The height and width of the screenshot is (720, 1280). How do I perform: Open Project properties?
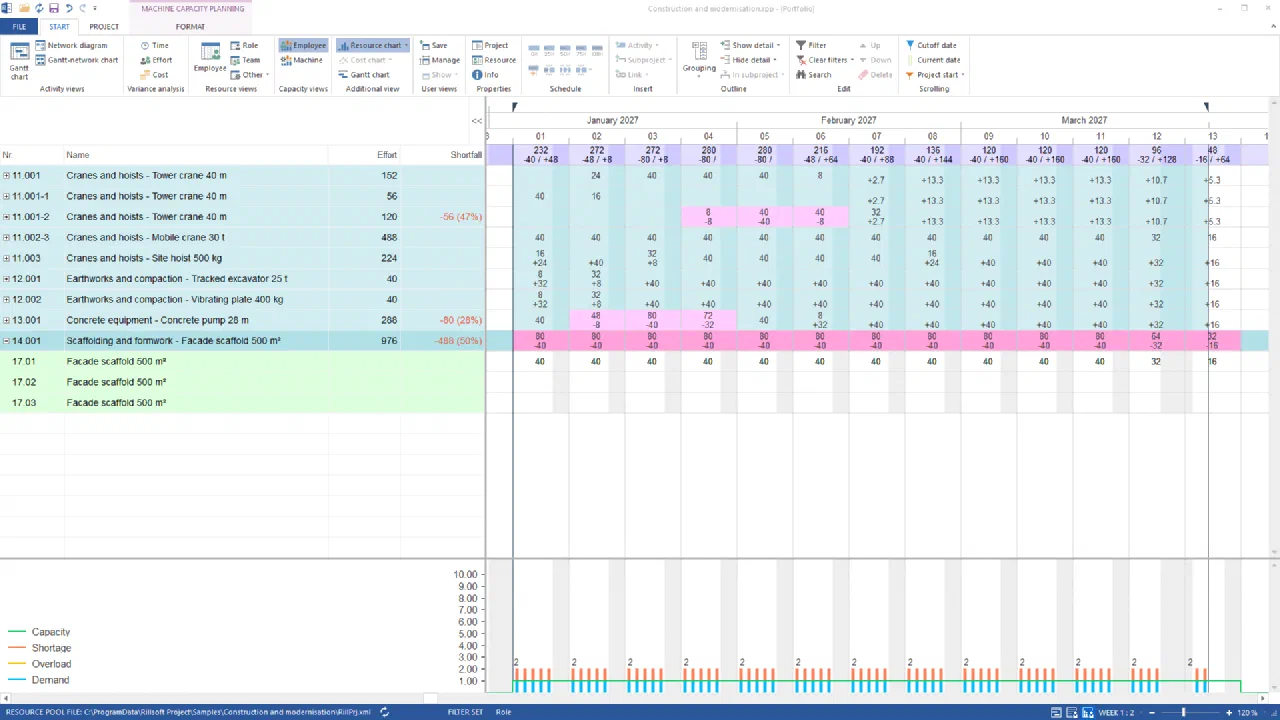pyautogui.click(x=490, y=45)
